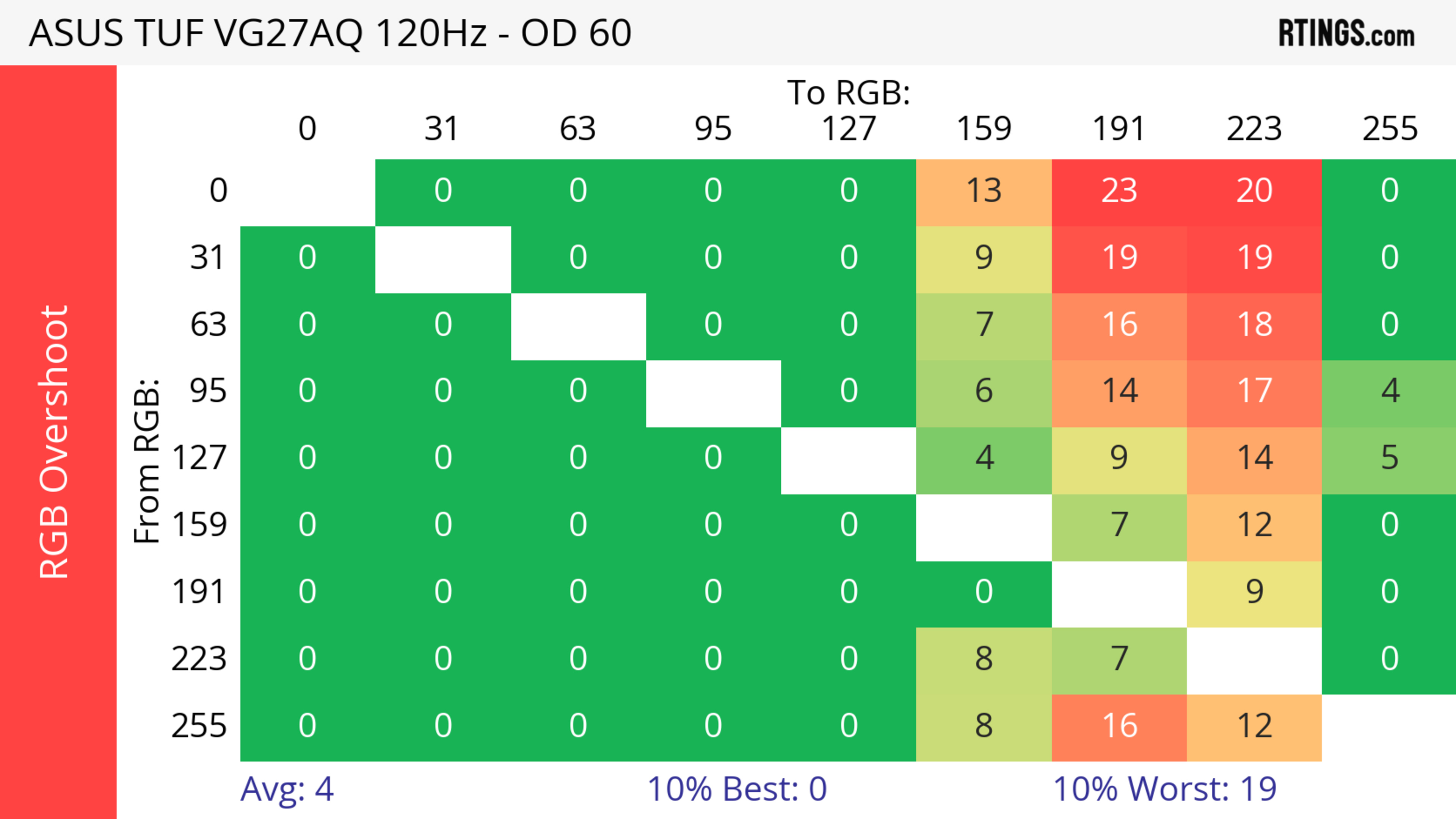
Task: Click row header 127
Action: pyautogui.click(x=199, y=457)
